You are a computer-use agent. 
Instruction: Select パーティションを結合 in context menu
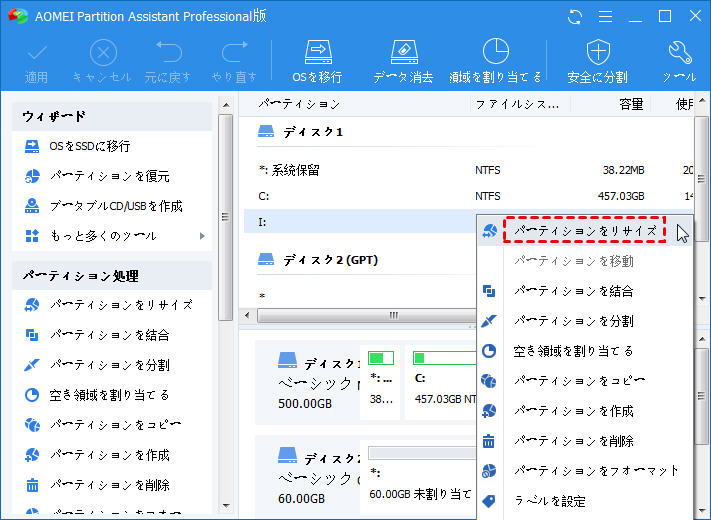coord(585,291)
